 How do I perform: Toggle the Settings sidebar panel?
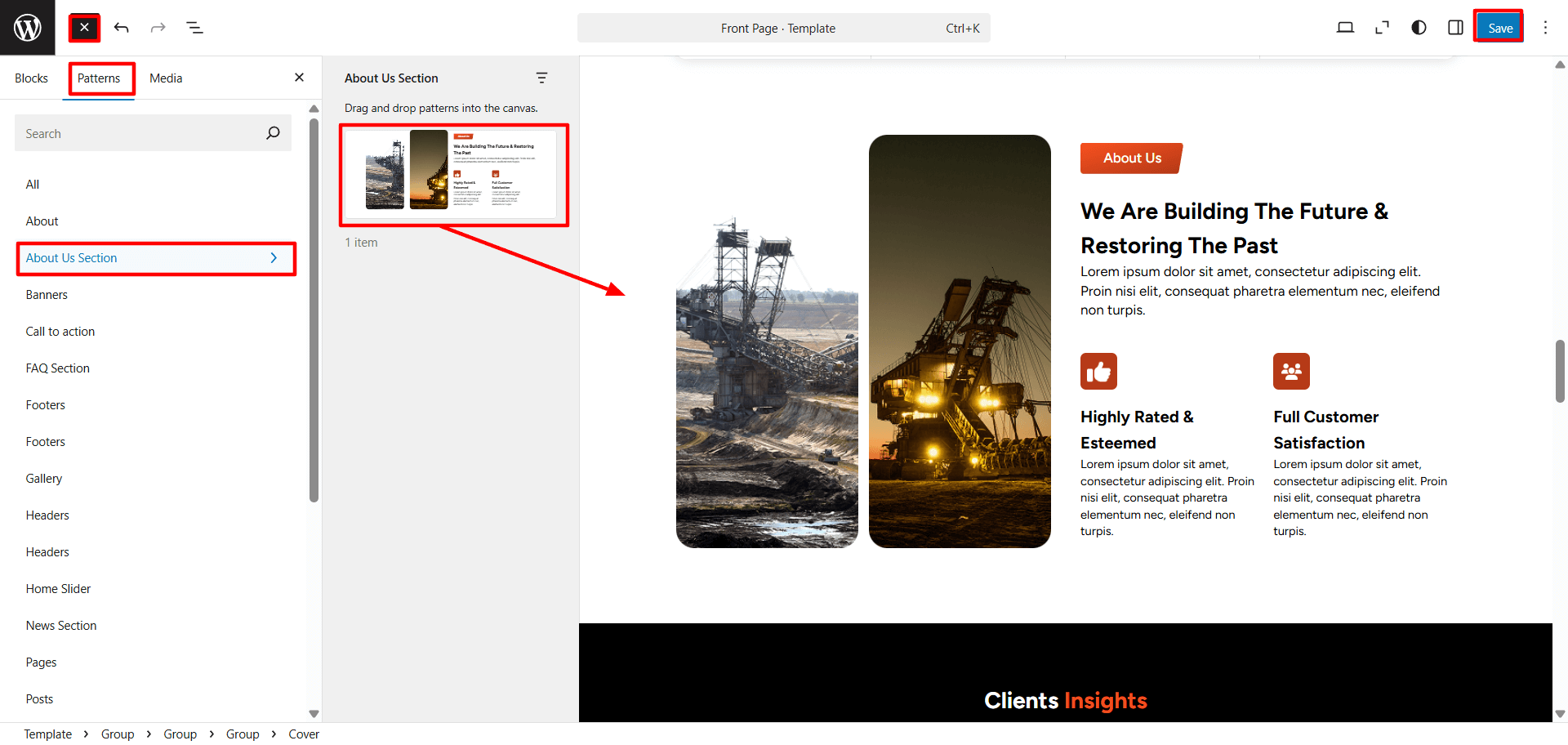(x=1455, y=28)
